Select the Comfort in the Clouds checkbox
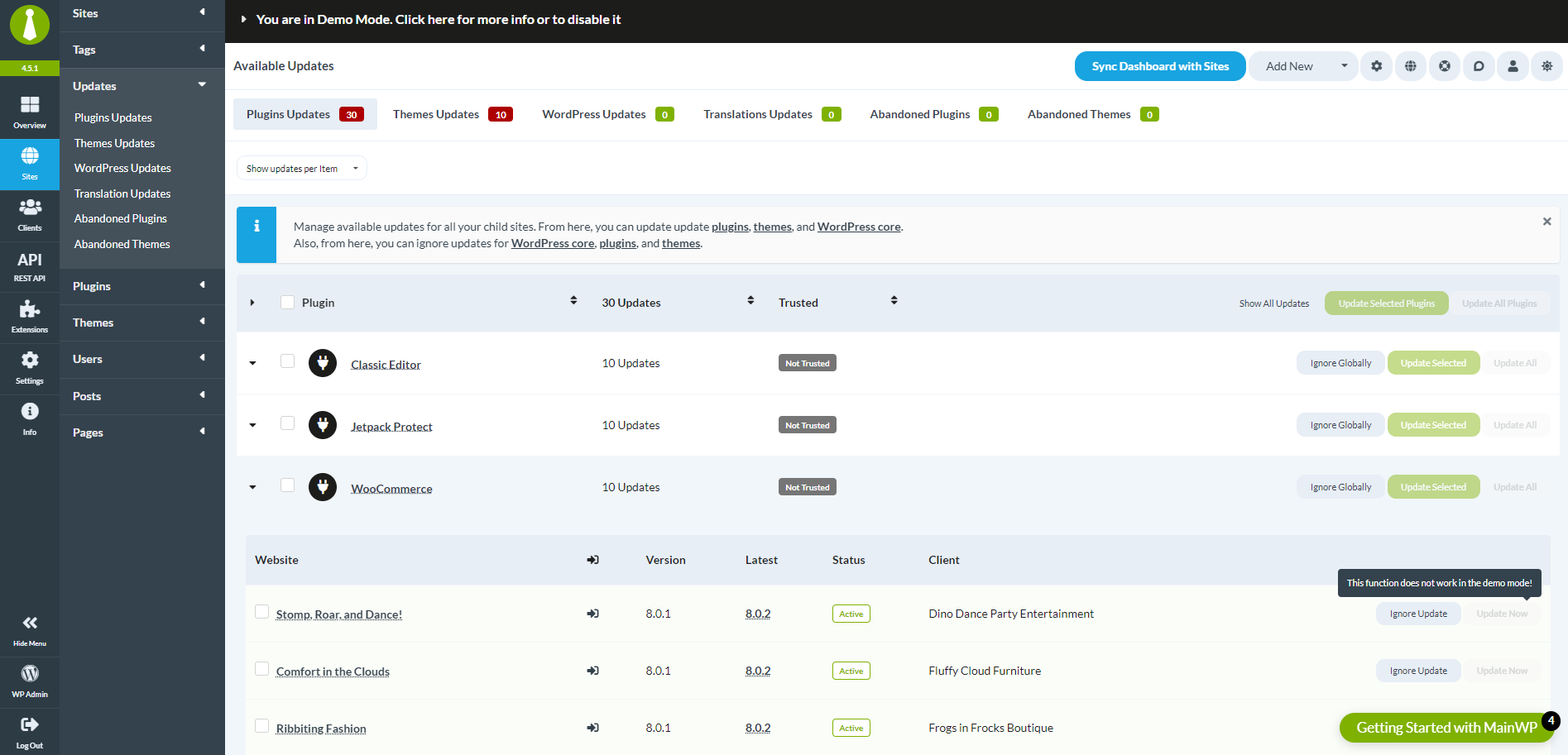1568x755 pixels. [261, 669]
